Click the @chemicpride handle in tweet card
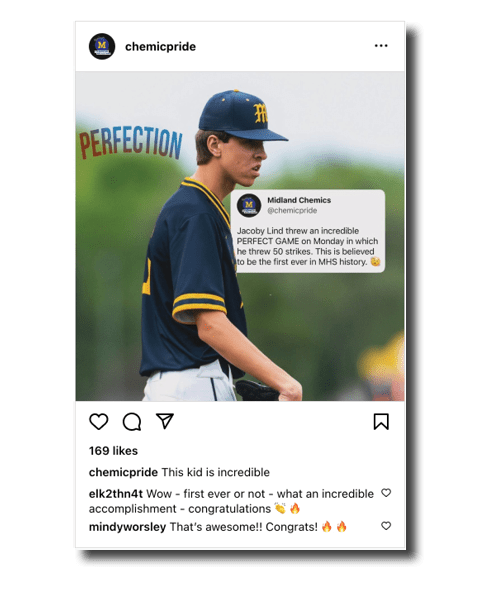The width and height of the screenshot is (498, 589). [x=292, y=210]
